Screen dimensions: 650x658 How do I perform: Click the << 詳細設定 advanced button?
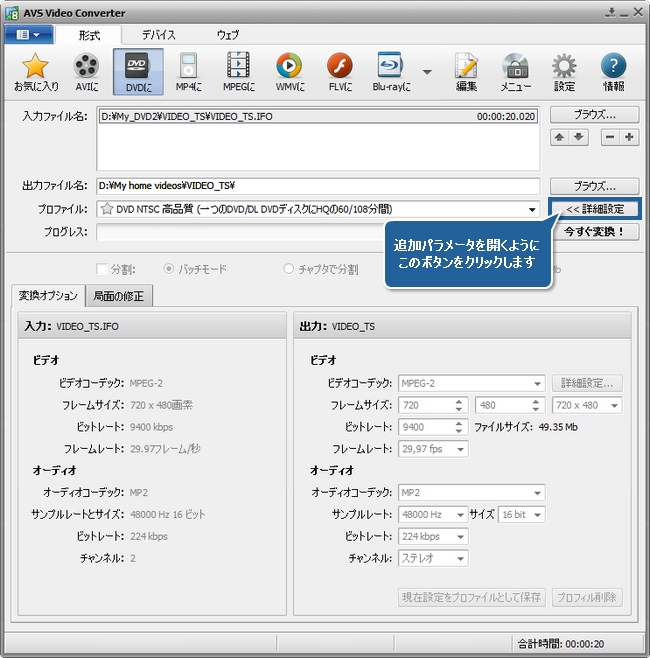595,209
